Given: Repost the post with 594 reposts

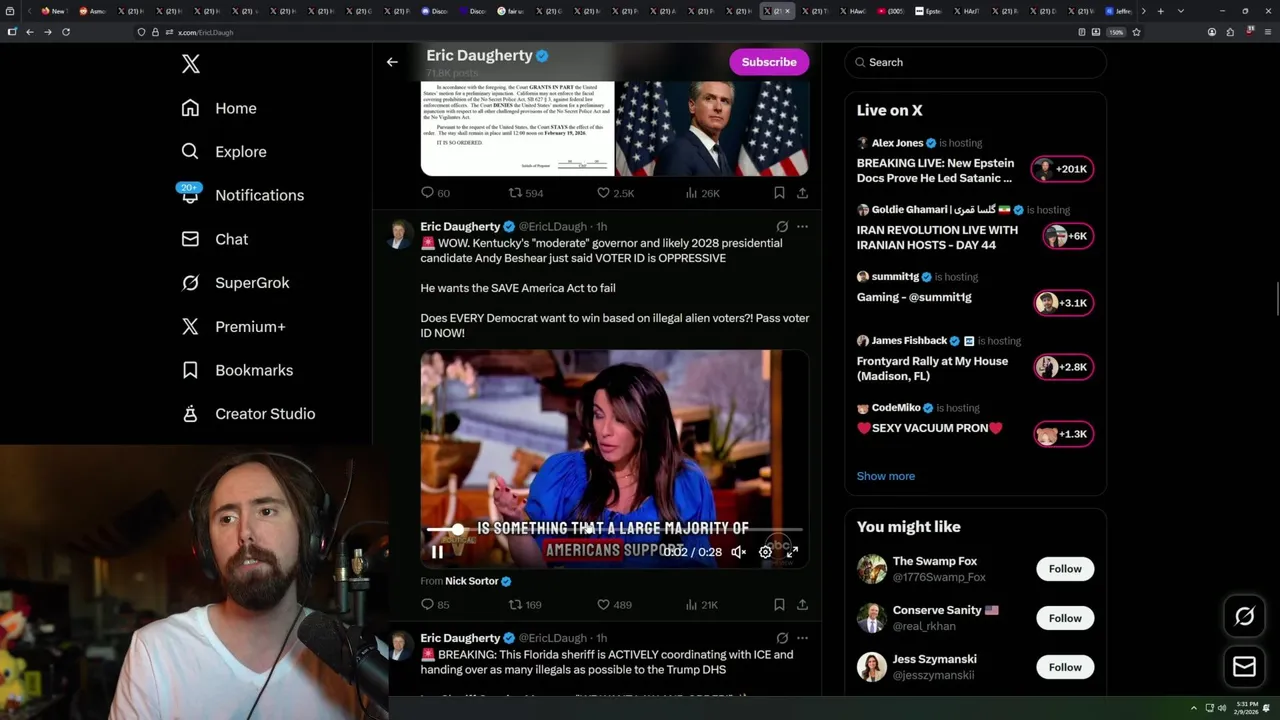Looking at the screenshot, I should pyautogui.click(x=526, y=193).
